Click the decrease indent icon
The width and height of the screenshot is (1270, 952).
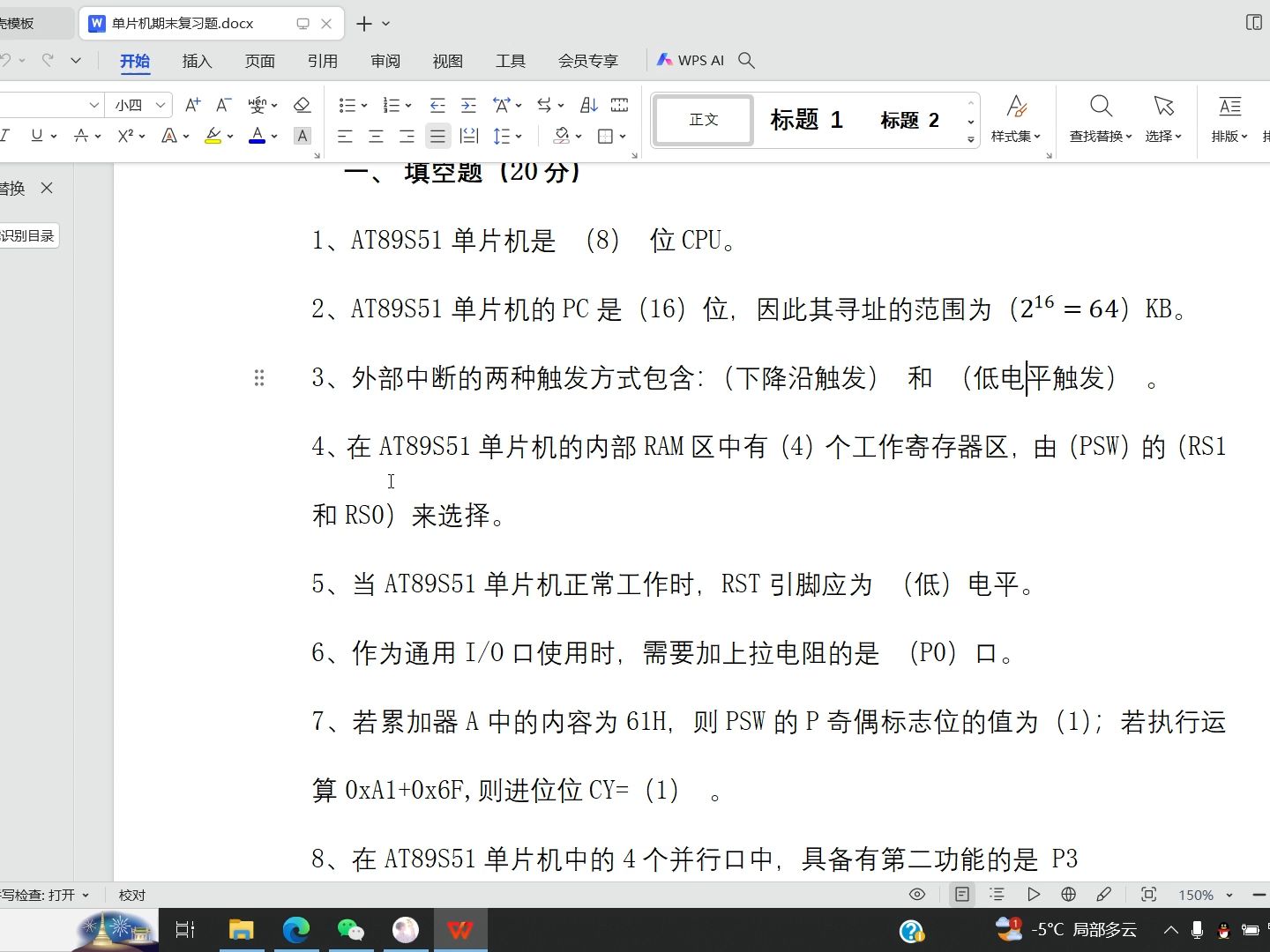click(x=437, y=105)
